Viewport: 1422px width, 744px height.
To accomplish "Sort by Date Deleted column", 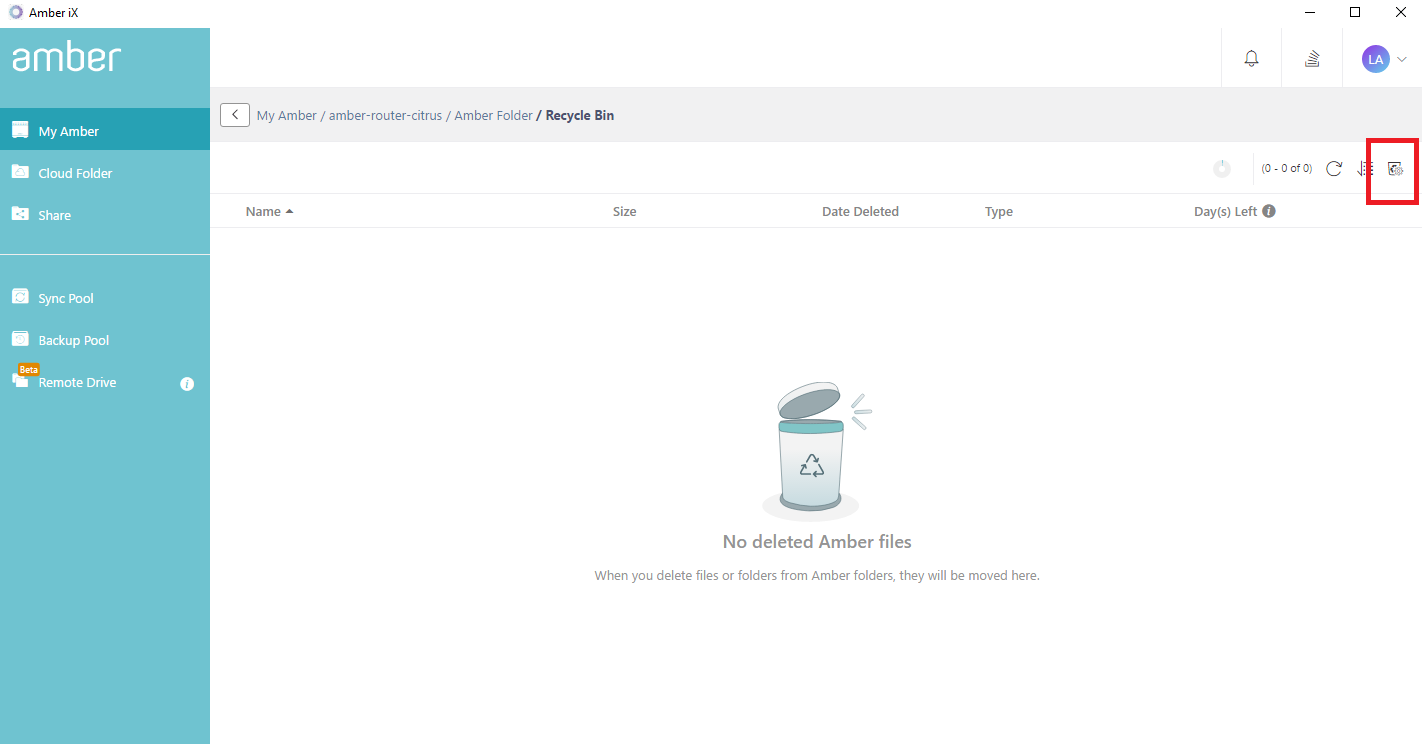I will tap(860, 211).
